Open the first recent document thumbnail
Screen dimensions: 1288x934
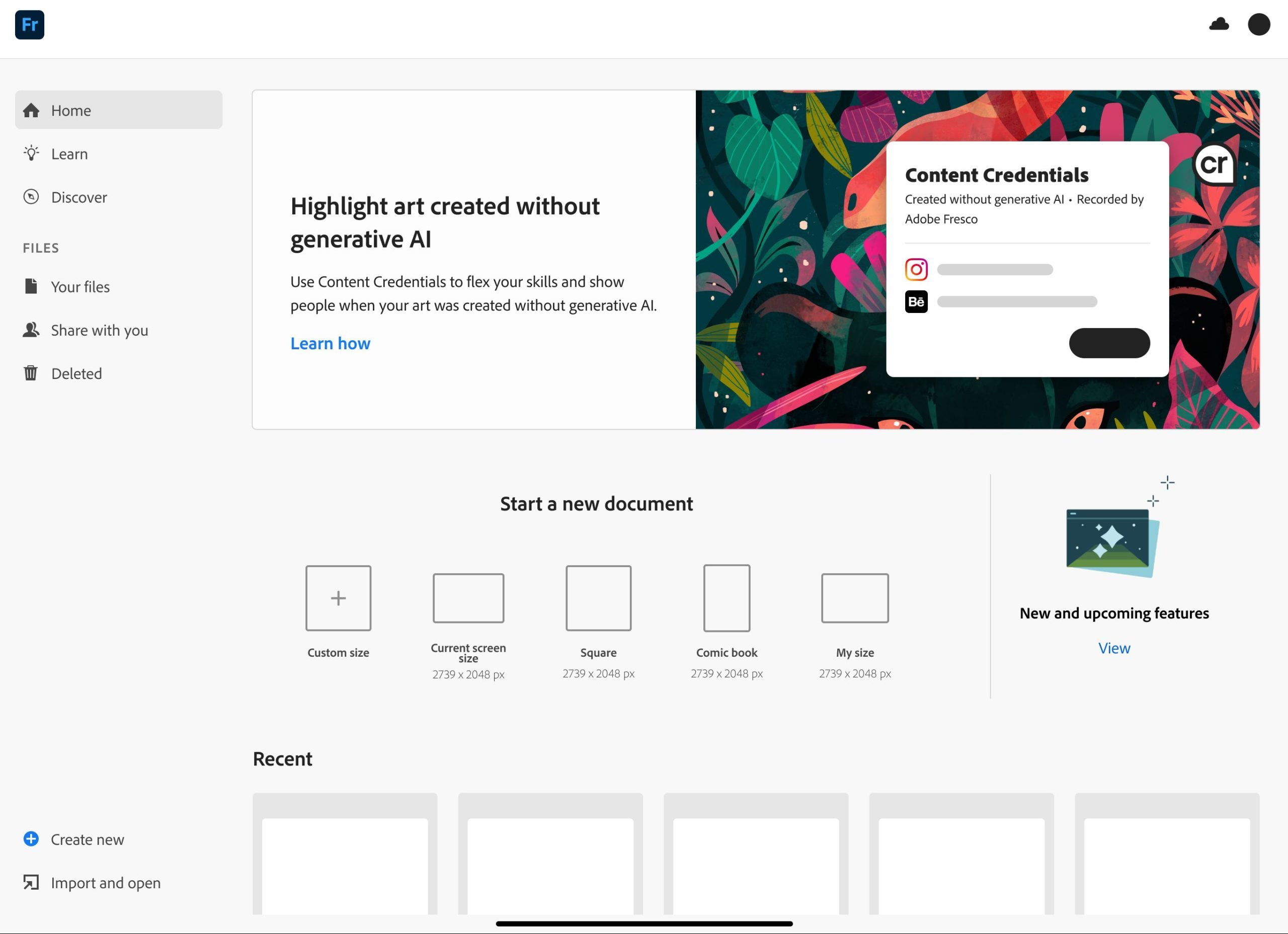pos(345,858)
